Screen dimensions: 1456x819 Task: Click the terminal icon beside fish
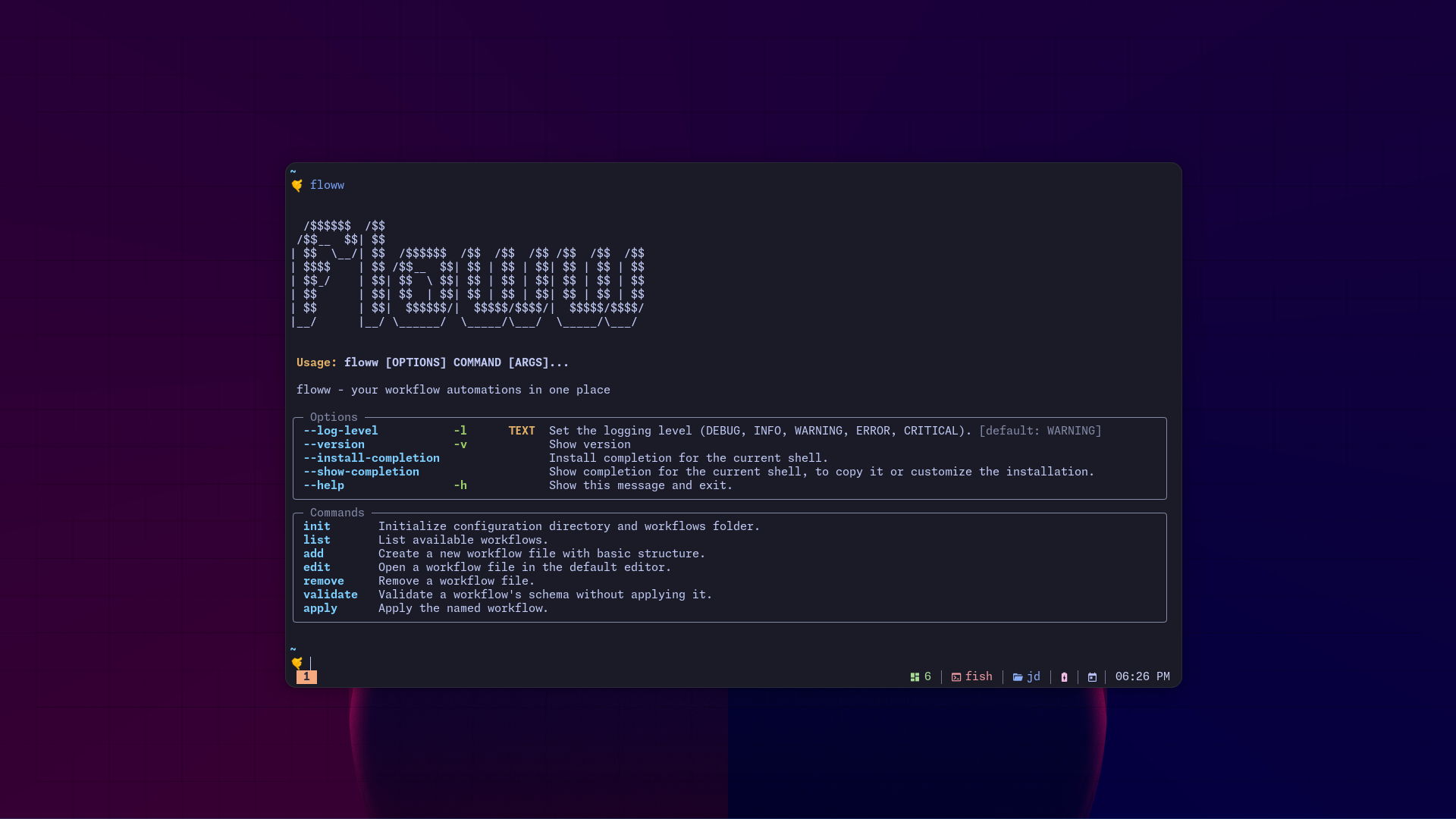coord(956,677)
